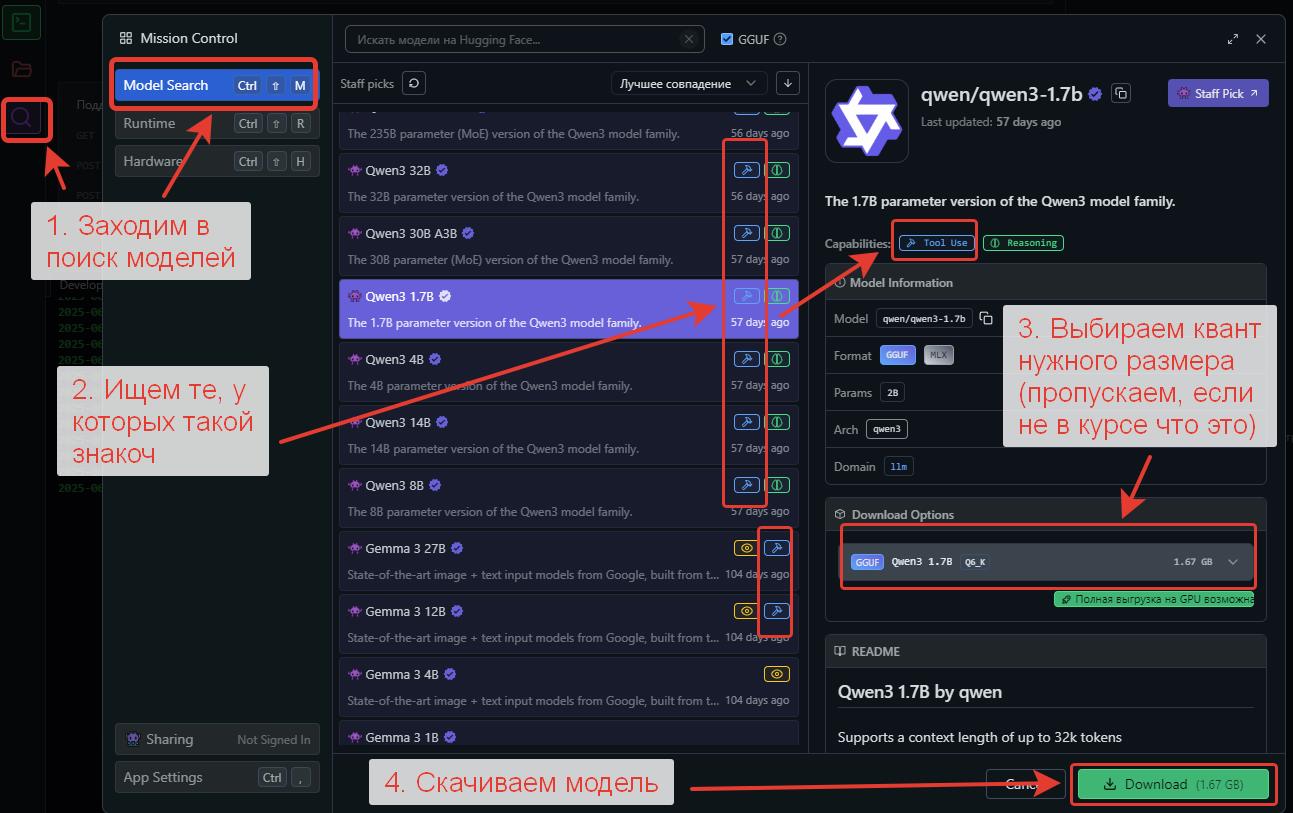Select the Gemma 3 1B model row
Viewport: 1293px width, 813px height.
click(x=568, y=734)
